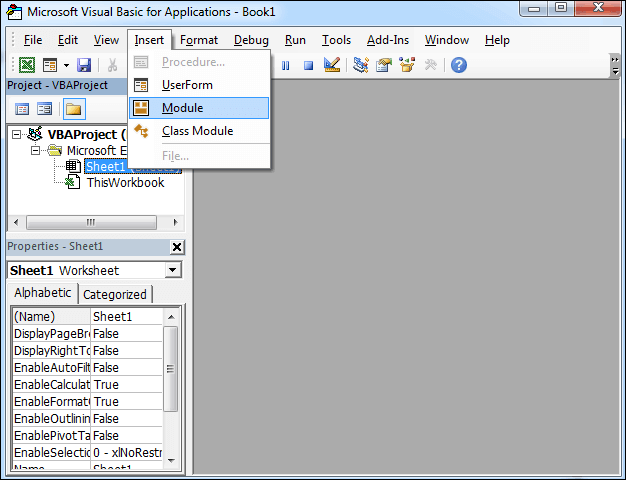Click the (Name) property value Sheet1
626x480 pixels.
click(127, 317)
